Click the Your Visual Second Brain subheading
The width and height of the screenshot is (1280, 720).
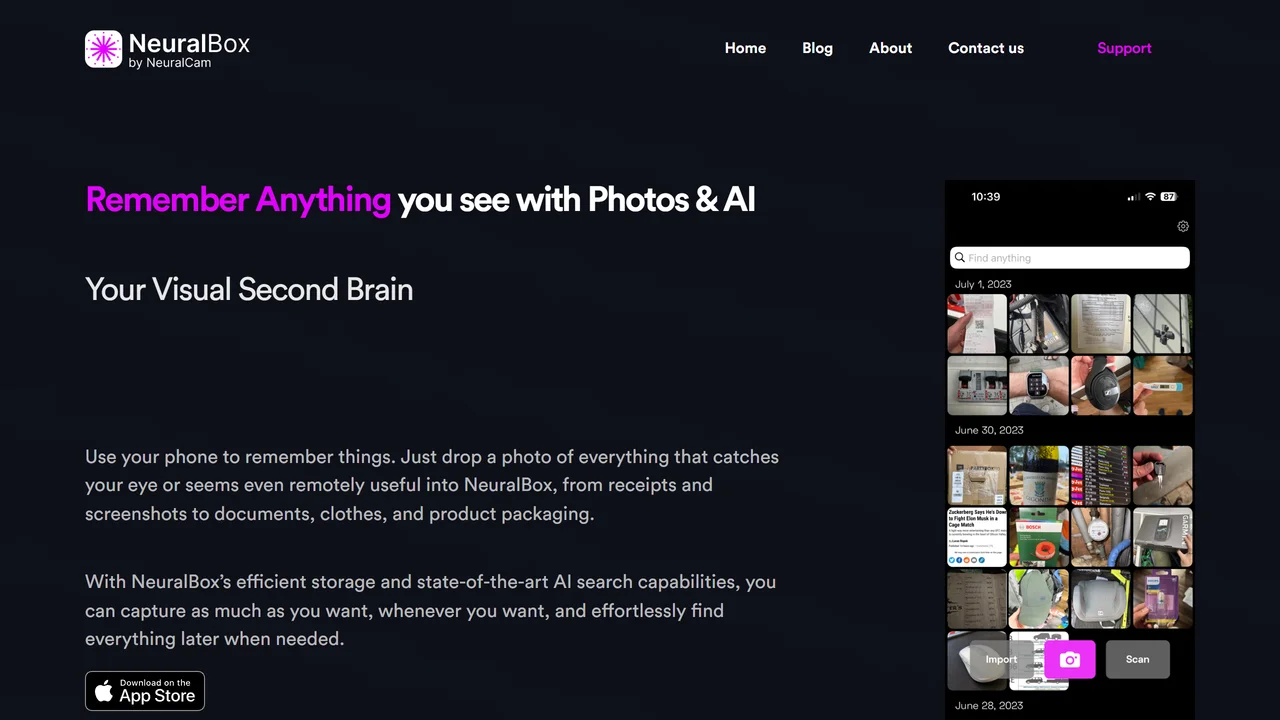tap(249, 290)
